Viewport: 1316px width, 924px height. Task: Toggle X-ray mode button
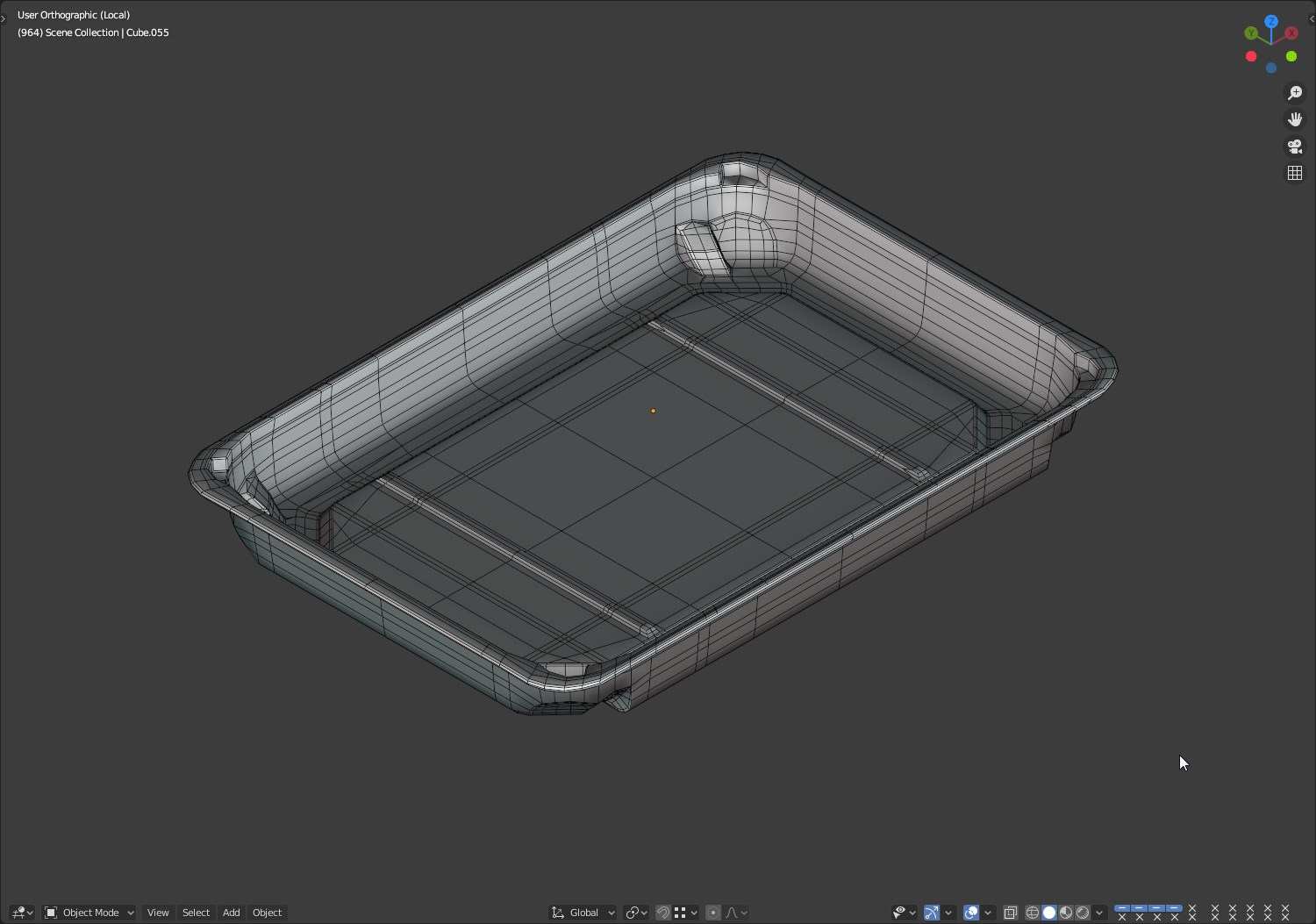pyautogui.click(x=1011, y=913)
